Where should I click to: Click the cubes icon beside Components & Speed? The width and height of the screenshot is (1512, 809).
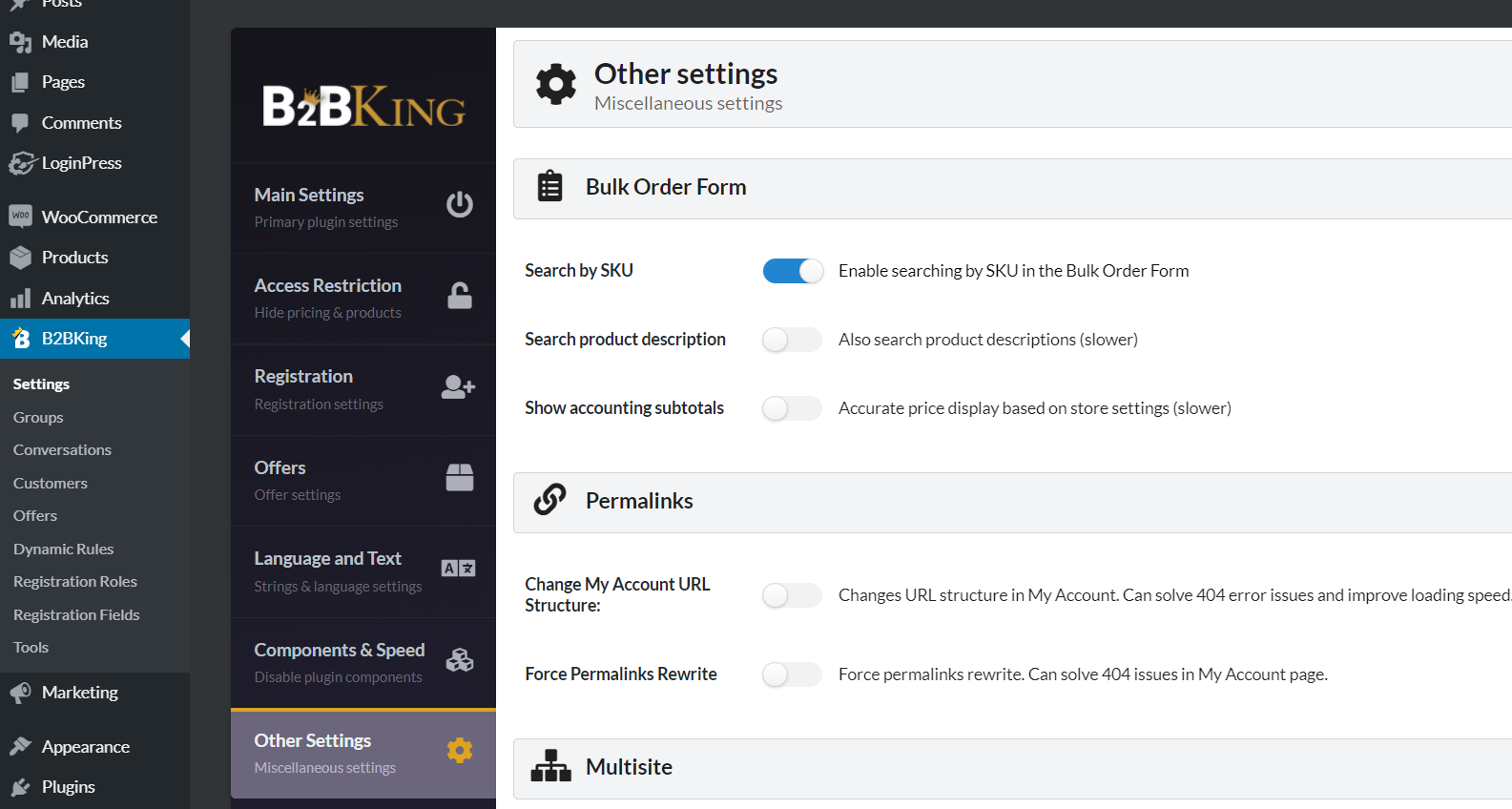[460, 659]
